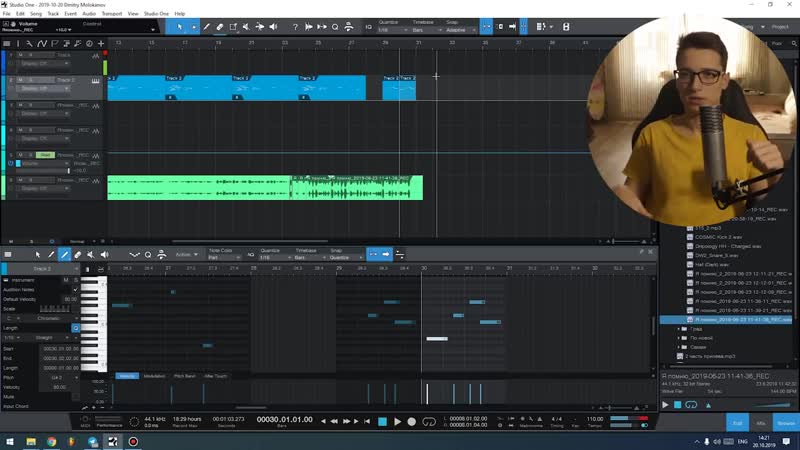Click the Quantize Q icon in music editor

(x=148, y=254)
